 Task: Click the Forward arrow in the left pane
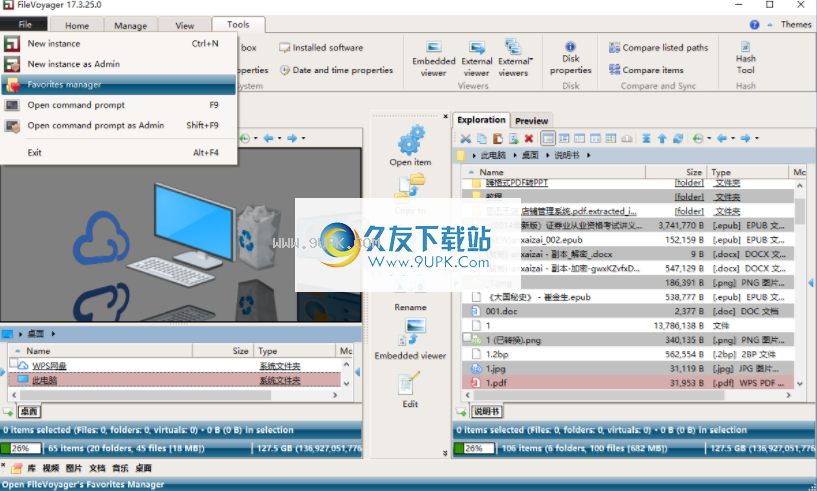pyautogui.click(x=292, y=138)
